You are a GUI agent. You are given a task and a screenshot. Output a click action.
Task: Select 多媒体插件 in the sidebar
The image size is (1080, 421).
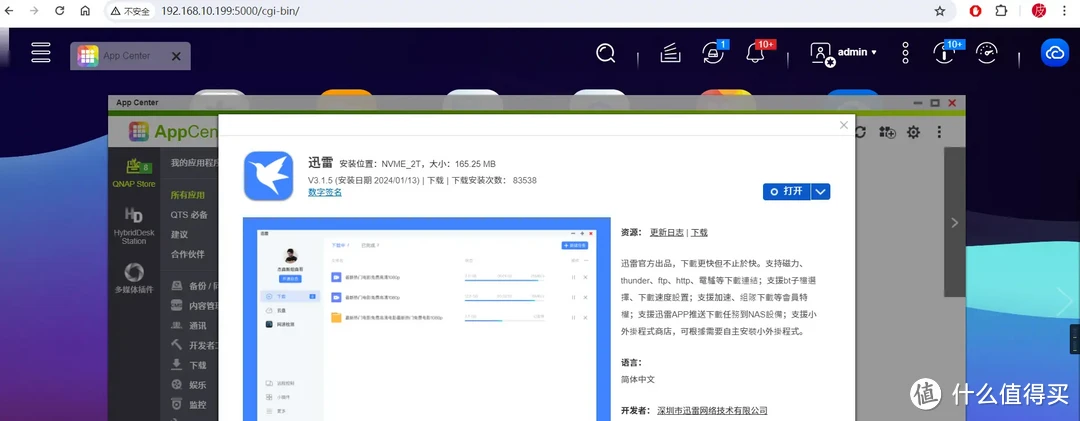tap(134, 278)
